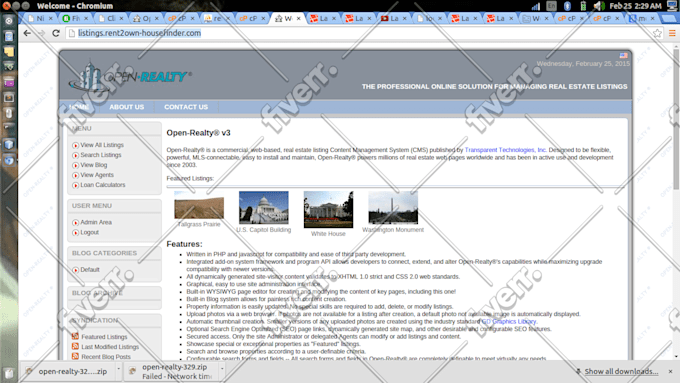Open the Default blog category
Image resolution: width=680 pixels, height=383 pixels.
coord(90,269)
